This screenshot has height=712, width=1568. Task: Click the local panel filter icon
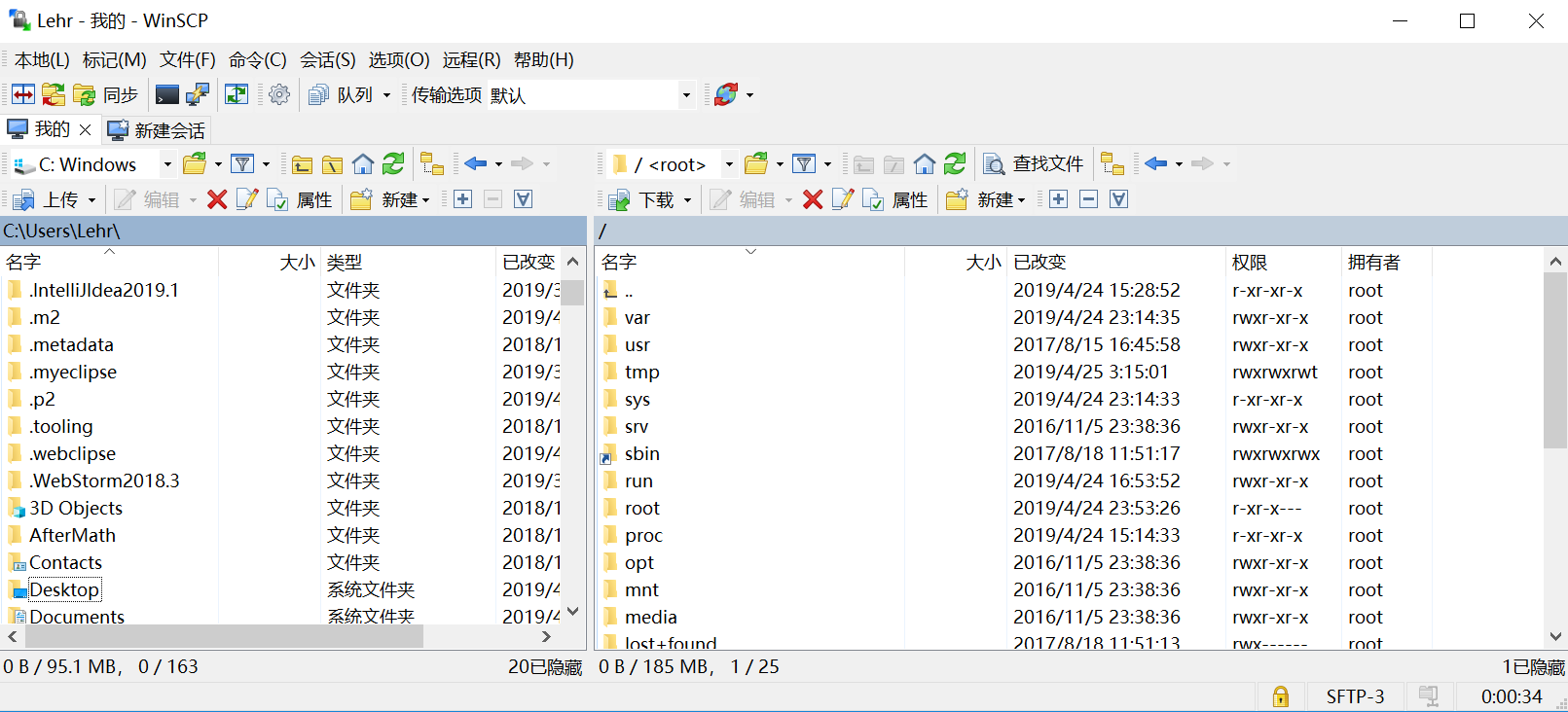click(242, 163)
